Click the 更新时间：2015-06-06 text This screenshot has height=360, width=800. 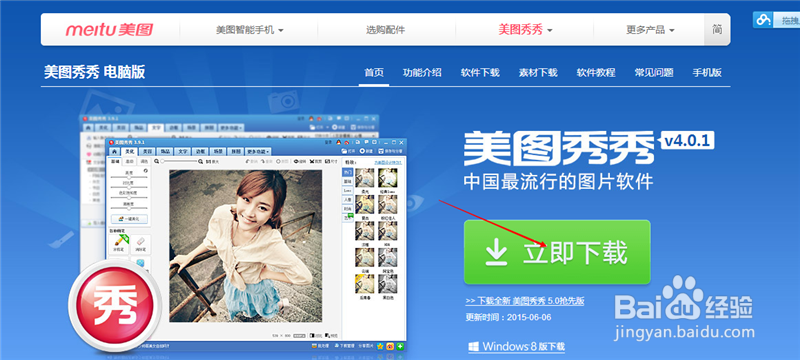[x=508, y=318]
